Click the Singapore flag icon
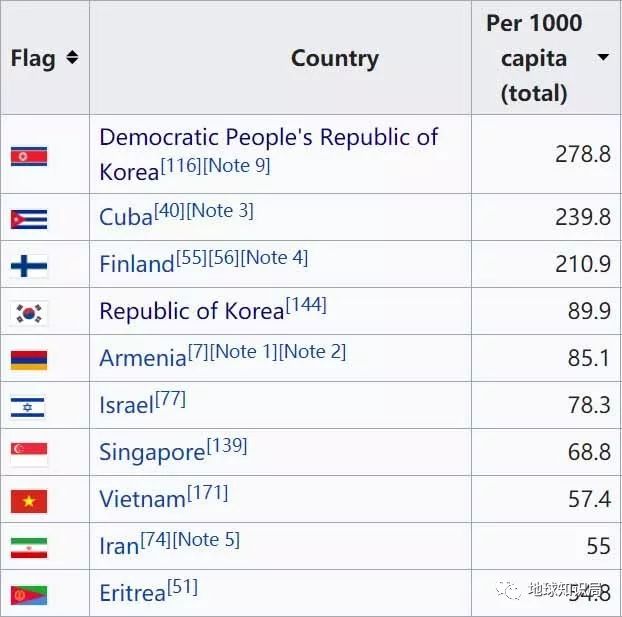The height and width of the screenshot is (617, 622). tap(29, 452)
